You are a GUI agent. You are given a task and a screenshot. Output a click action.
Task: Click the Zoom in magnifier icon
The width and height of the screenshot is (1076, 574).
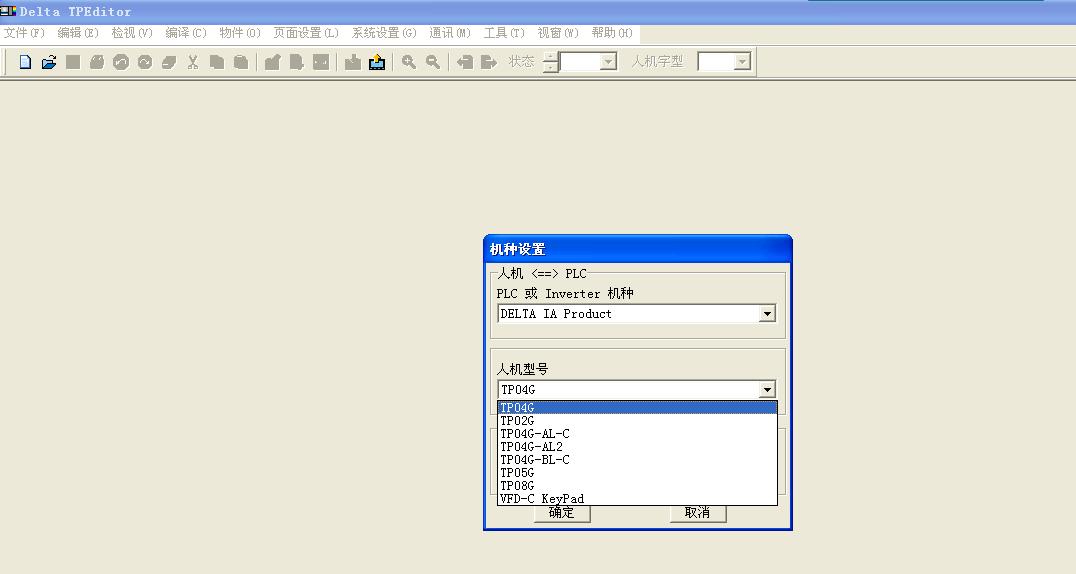coord(409,62)
